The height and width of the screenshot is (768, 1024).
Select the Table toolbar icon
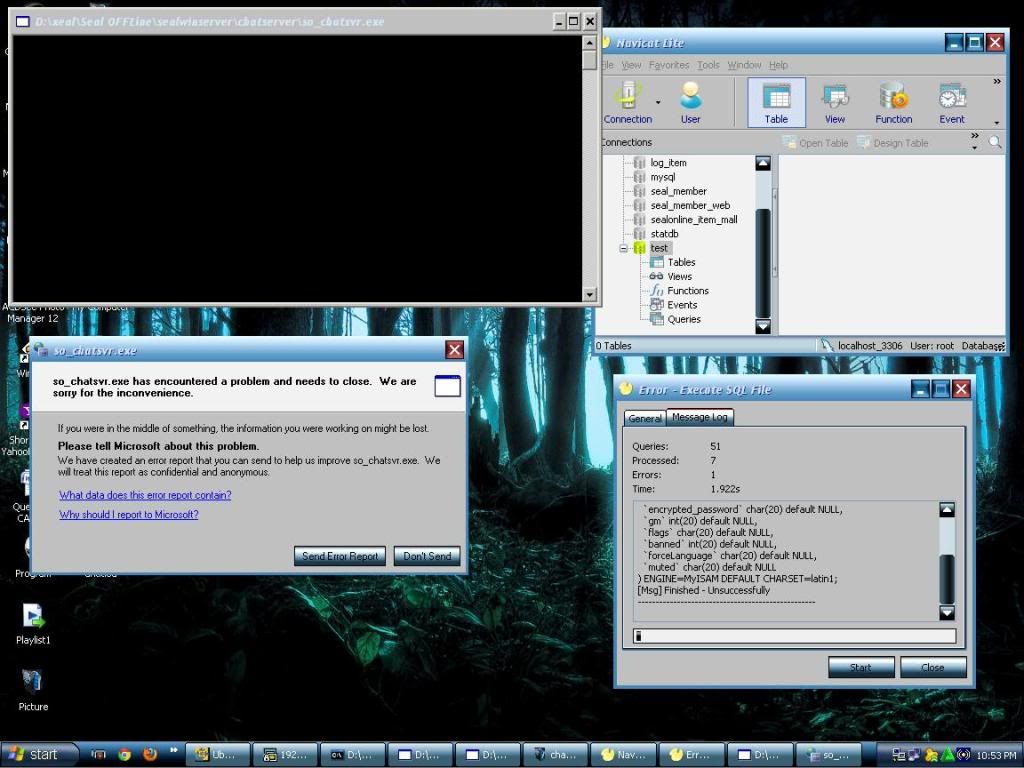click(x=776, y=103)
